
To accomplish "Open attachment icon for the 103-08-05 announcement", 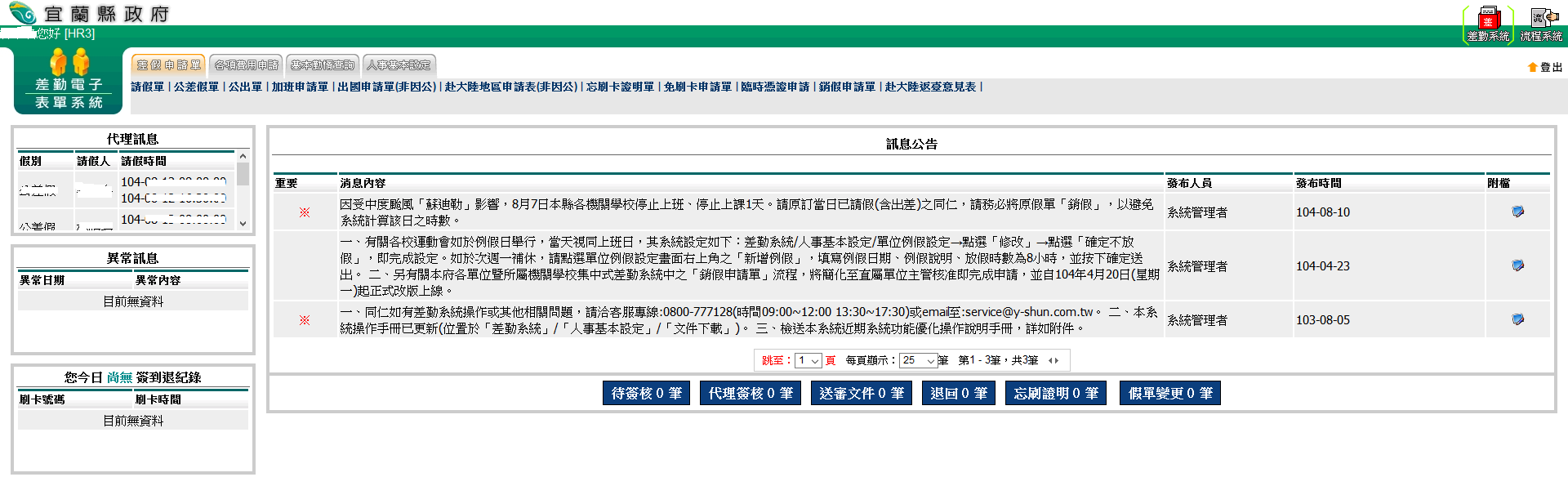I will pos(1517,320).
